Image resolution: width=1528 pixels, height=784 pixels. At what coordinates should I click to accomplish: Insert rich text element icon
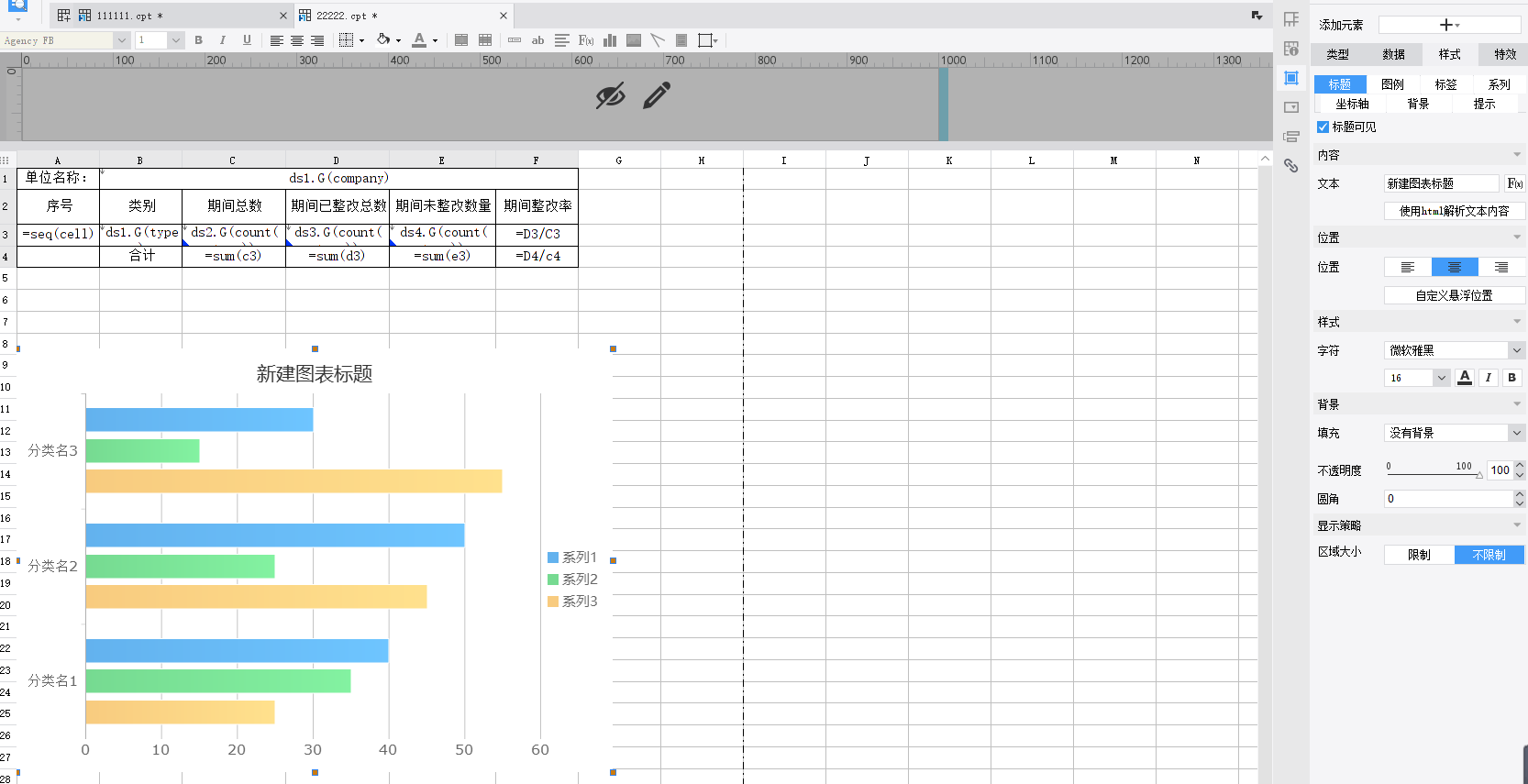(562, 40)
